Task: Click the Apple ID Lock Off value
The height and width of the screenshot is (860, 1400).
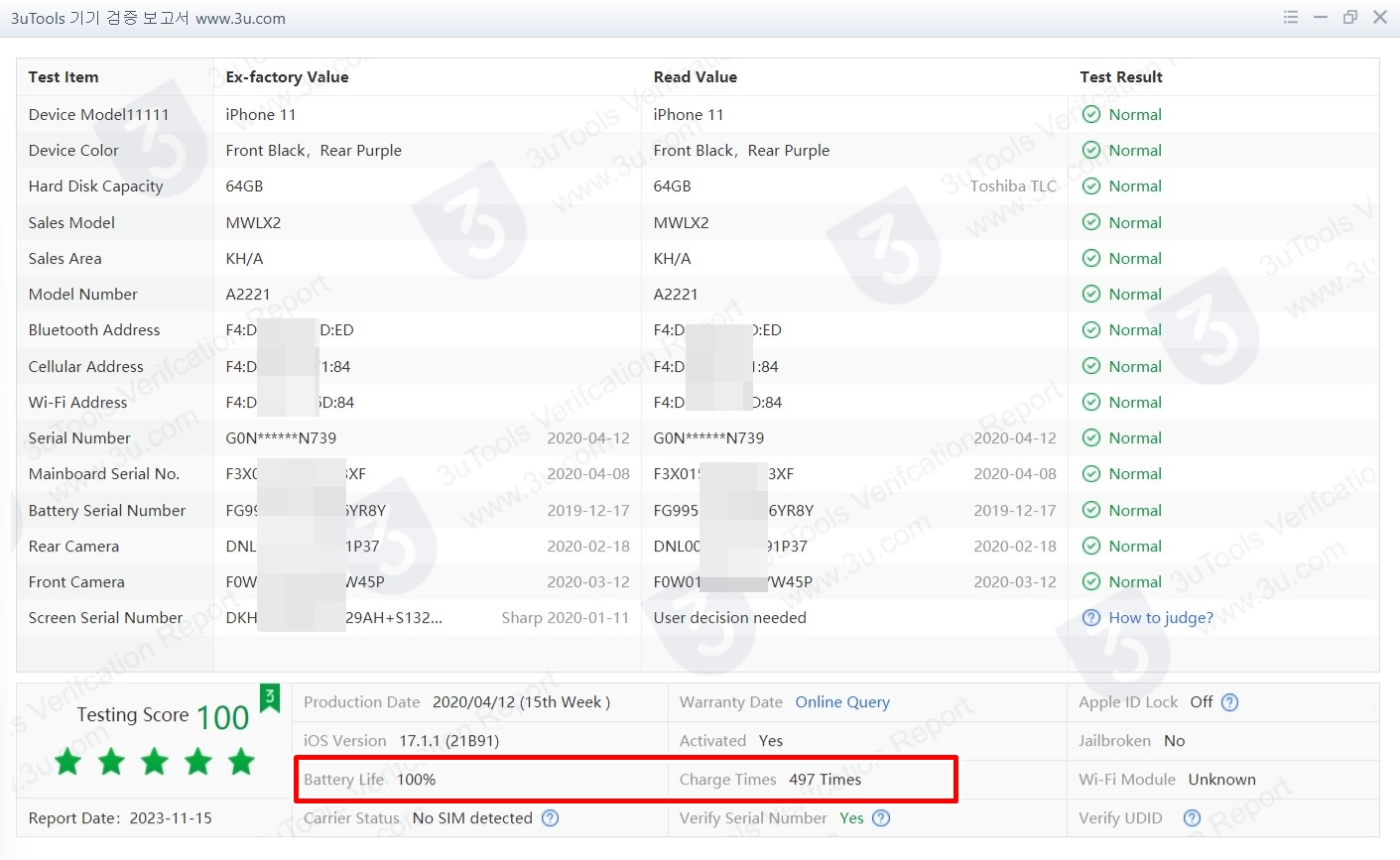Action: 1202,702
